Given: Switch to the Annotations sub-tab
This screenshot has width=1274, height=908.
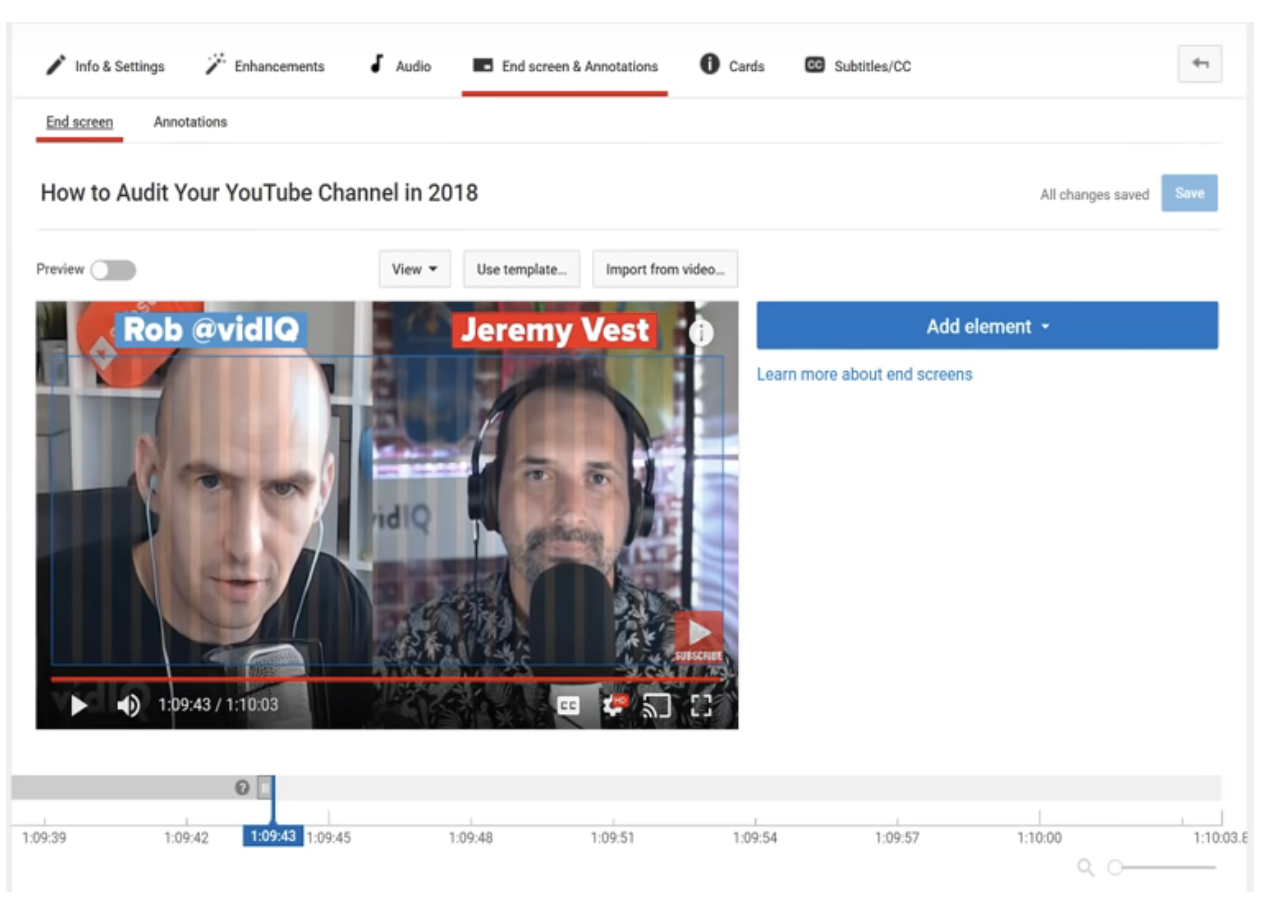Looking at the screenshot, I should click(190, 122).
